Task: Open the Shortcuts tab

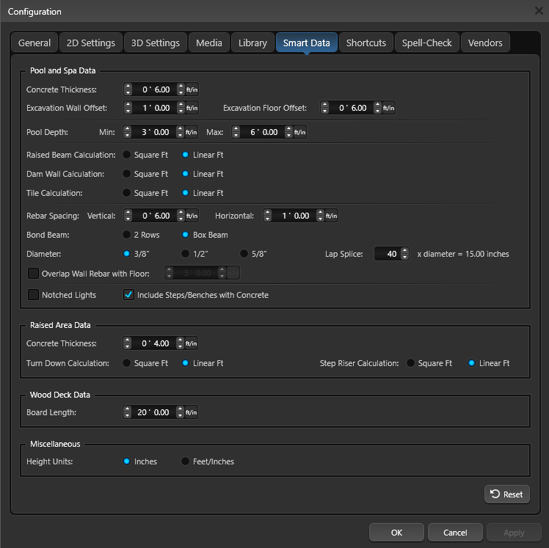Action: (366, 43)
